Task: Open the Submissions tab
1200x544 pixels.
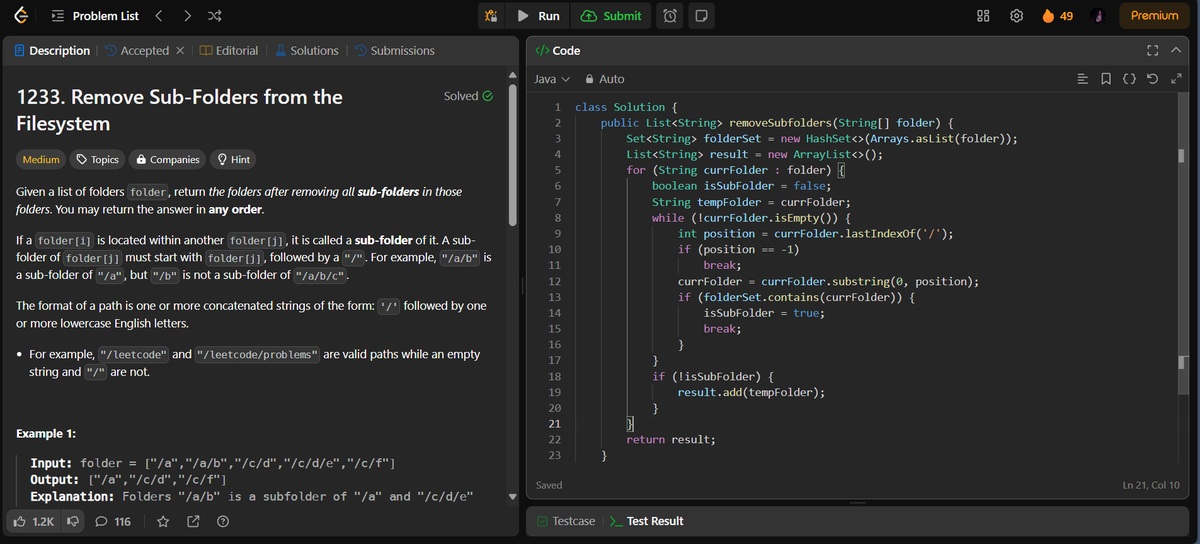Action: tap(394, 50)
